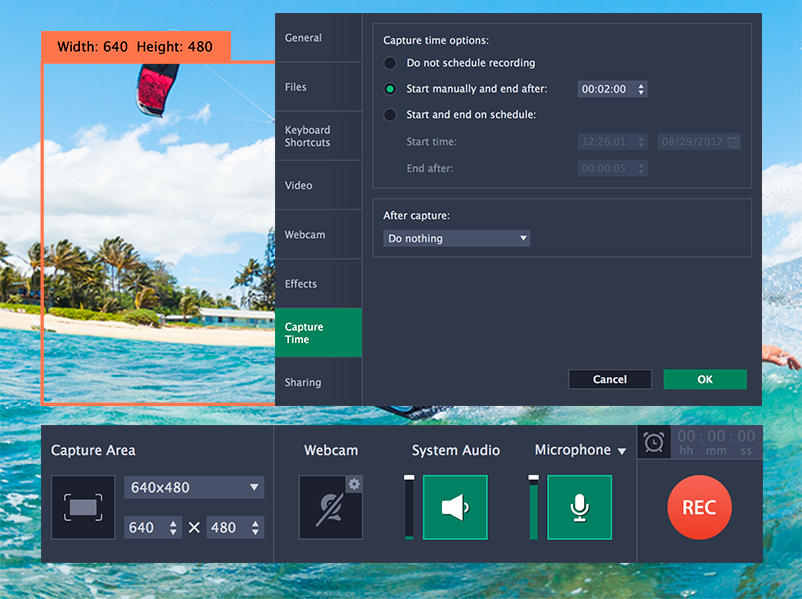Start recording with the REC button
Screen dimensions: 802x599
pos(699,507)
